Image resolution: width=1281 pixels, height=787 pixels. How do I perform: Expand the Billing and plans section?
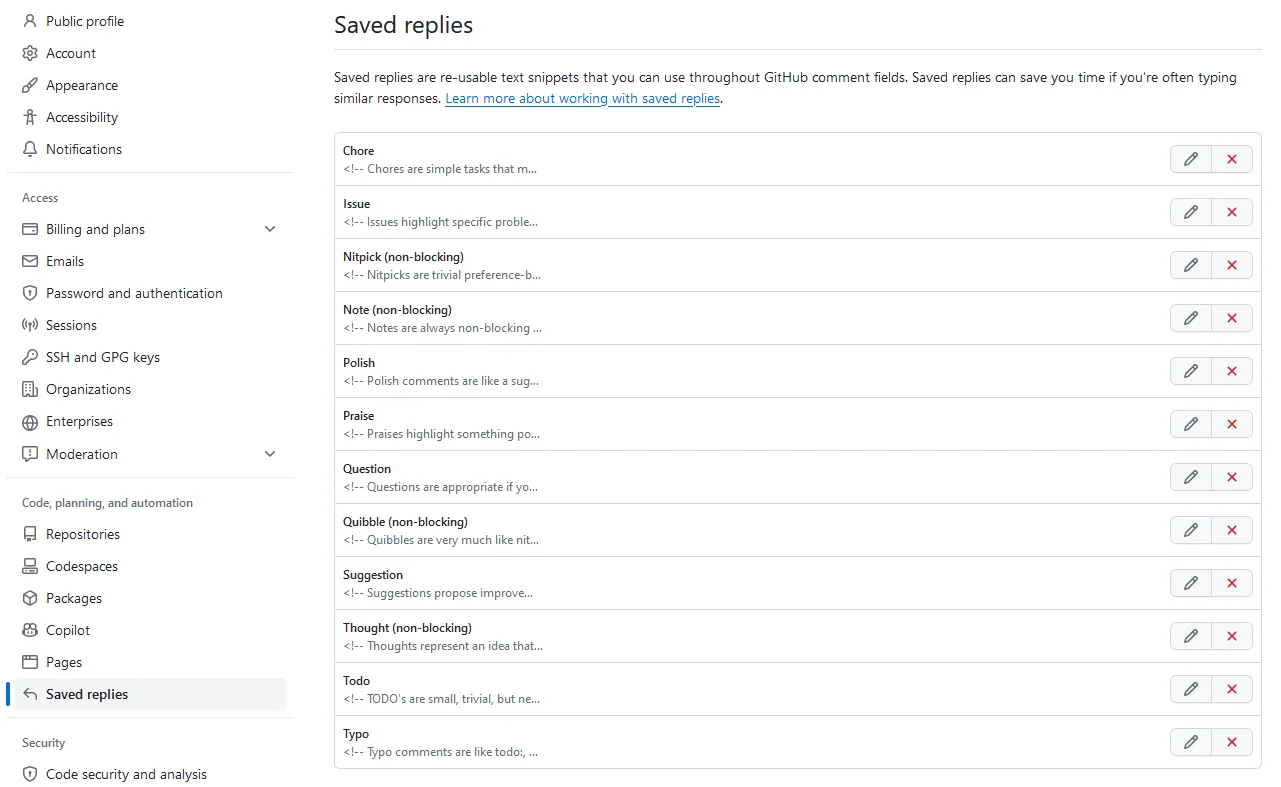[x=269, y=229]
